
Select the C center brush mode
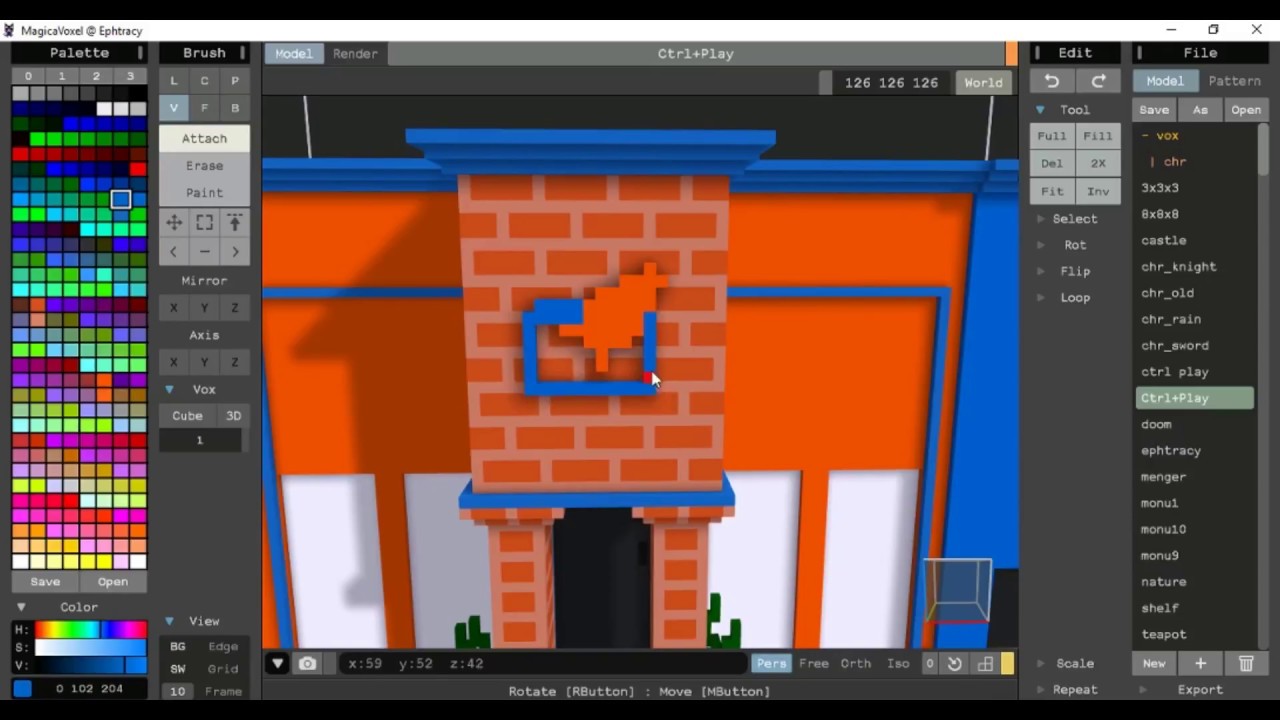click(x=204, y=81)
